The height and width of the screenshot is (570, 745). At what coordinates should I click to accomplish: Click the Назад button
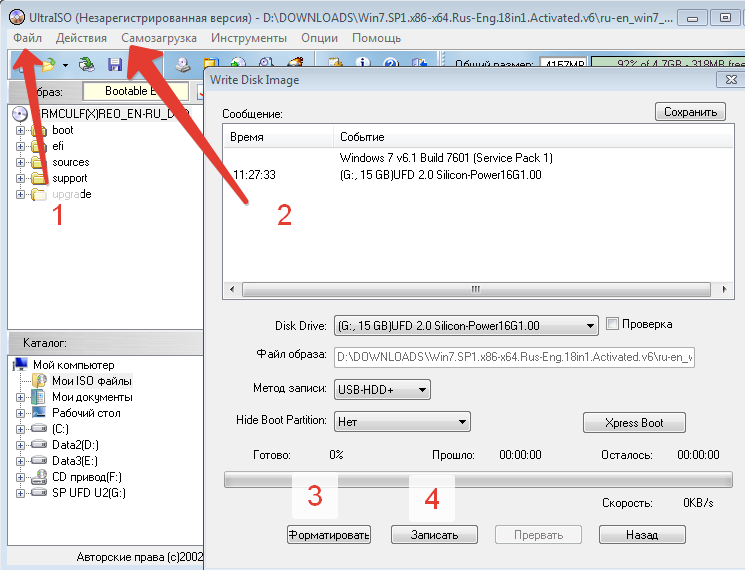pyautogui.click(x=642, y=535)
